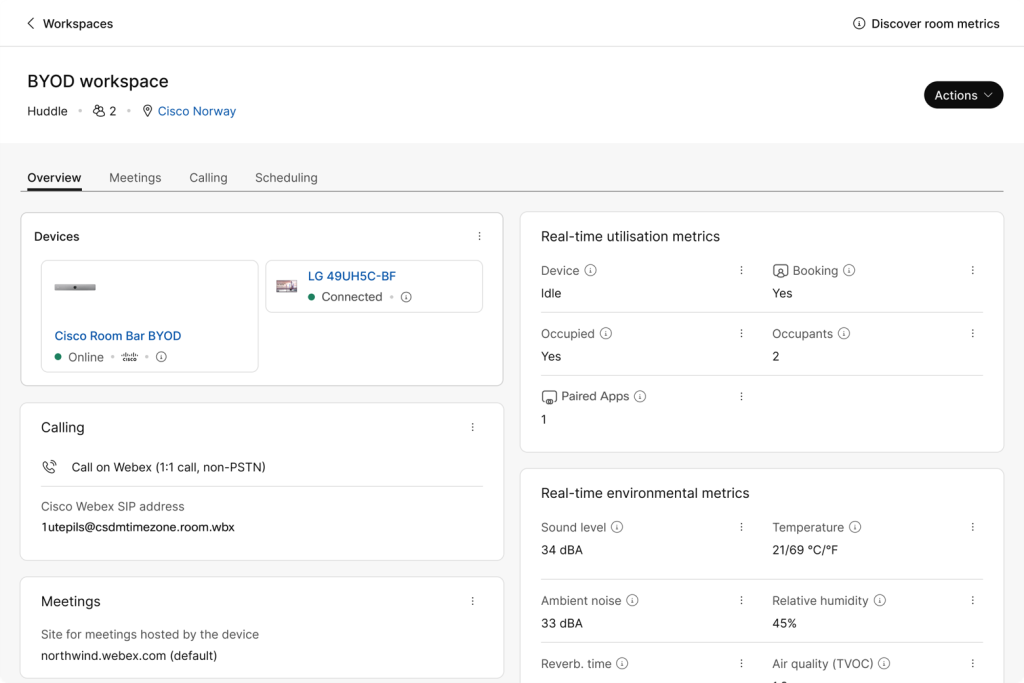The width and height of the screenshot is (1024, 683).
Task: Open the Meetings card more options menu
Action: [473, 602]
